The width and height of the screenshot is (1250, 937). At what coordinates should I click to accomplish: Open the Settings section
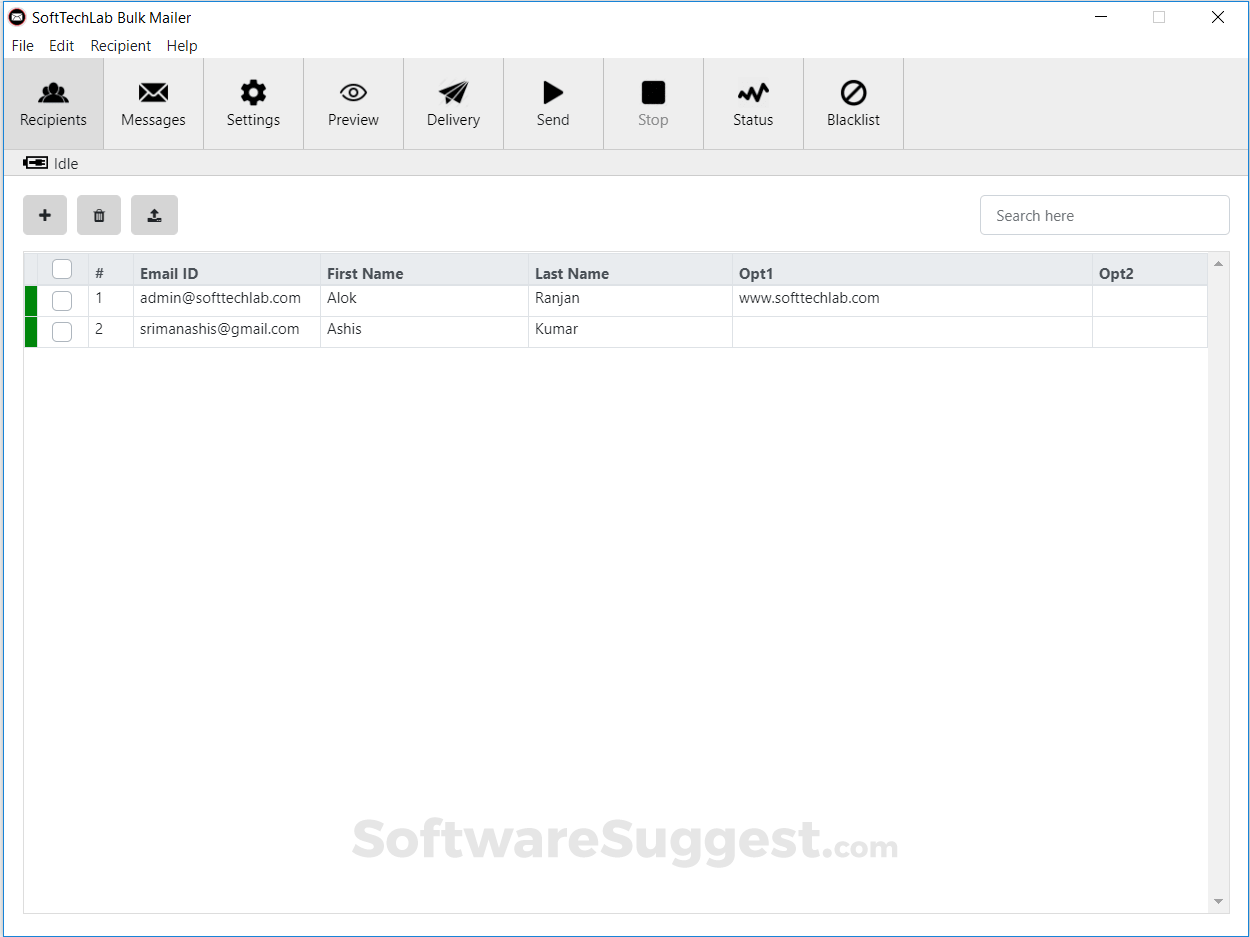pyautogui.click(x=252, y=103)
